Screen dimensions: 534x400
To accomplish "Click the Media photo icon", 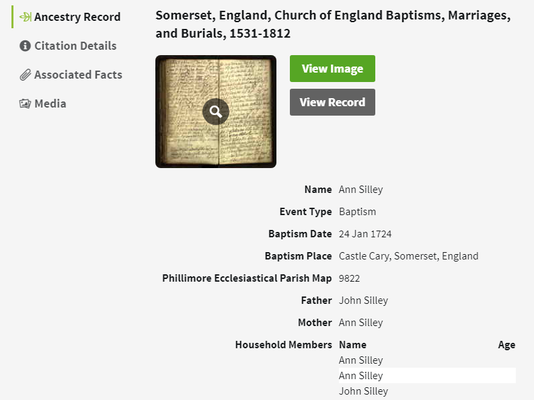I will pos(25,103).
